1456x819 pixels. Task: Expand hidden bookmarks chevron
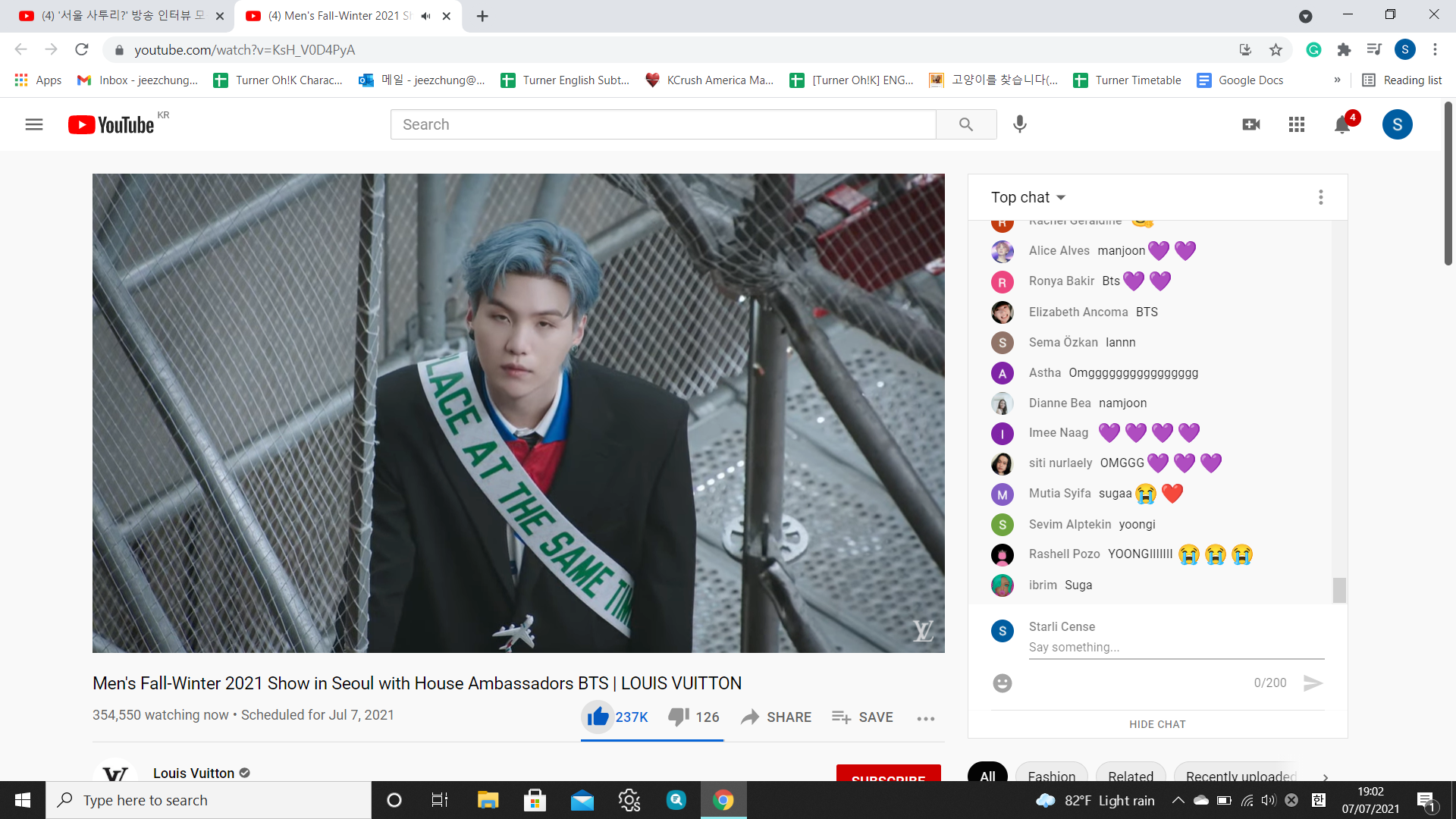tap(1337, 80)
